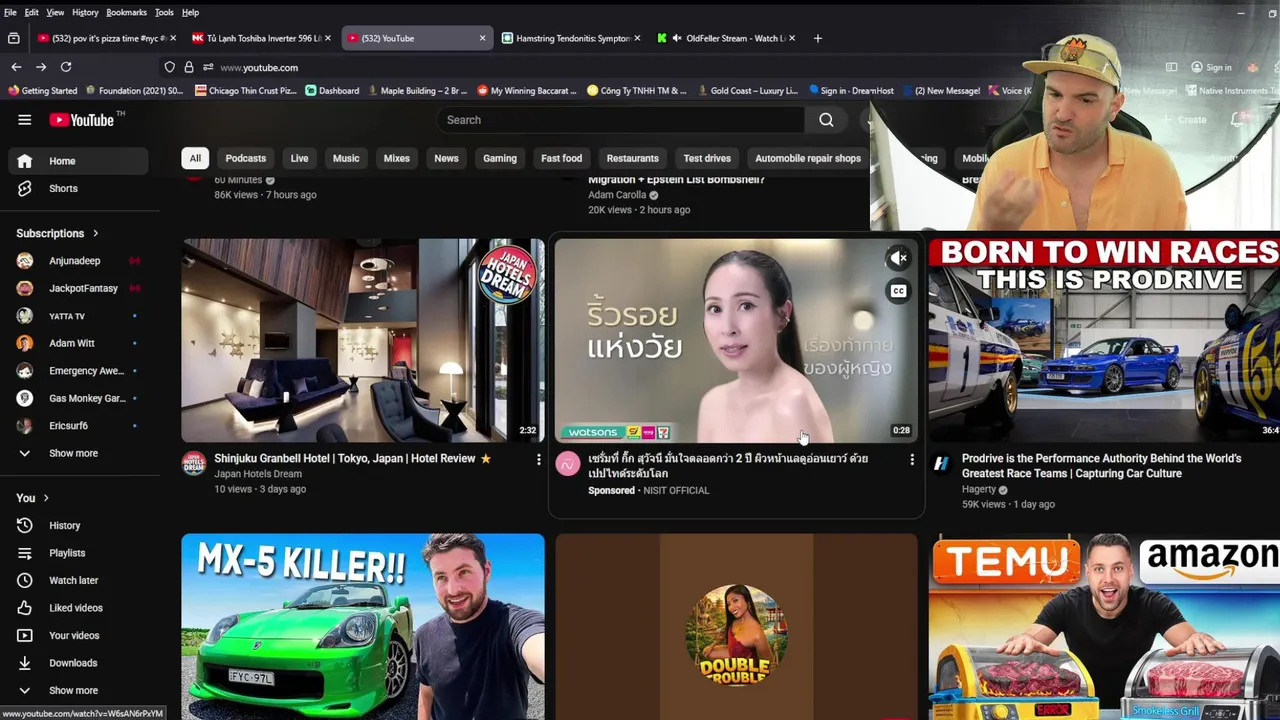Open the Adam Witt subscription
1280x720 pixels.
pyautogui.click(x=78, y=343)
